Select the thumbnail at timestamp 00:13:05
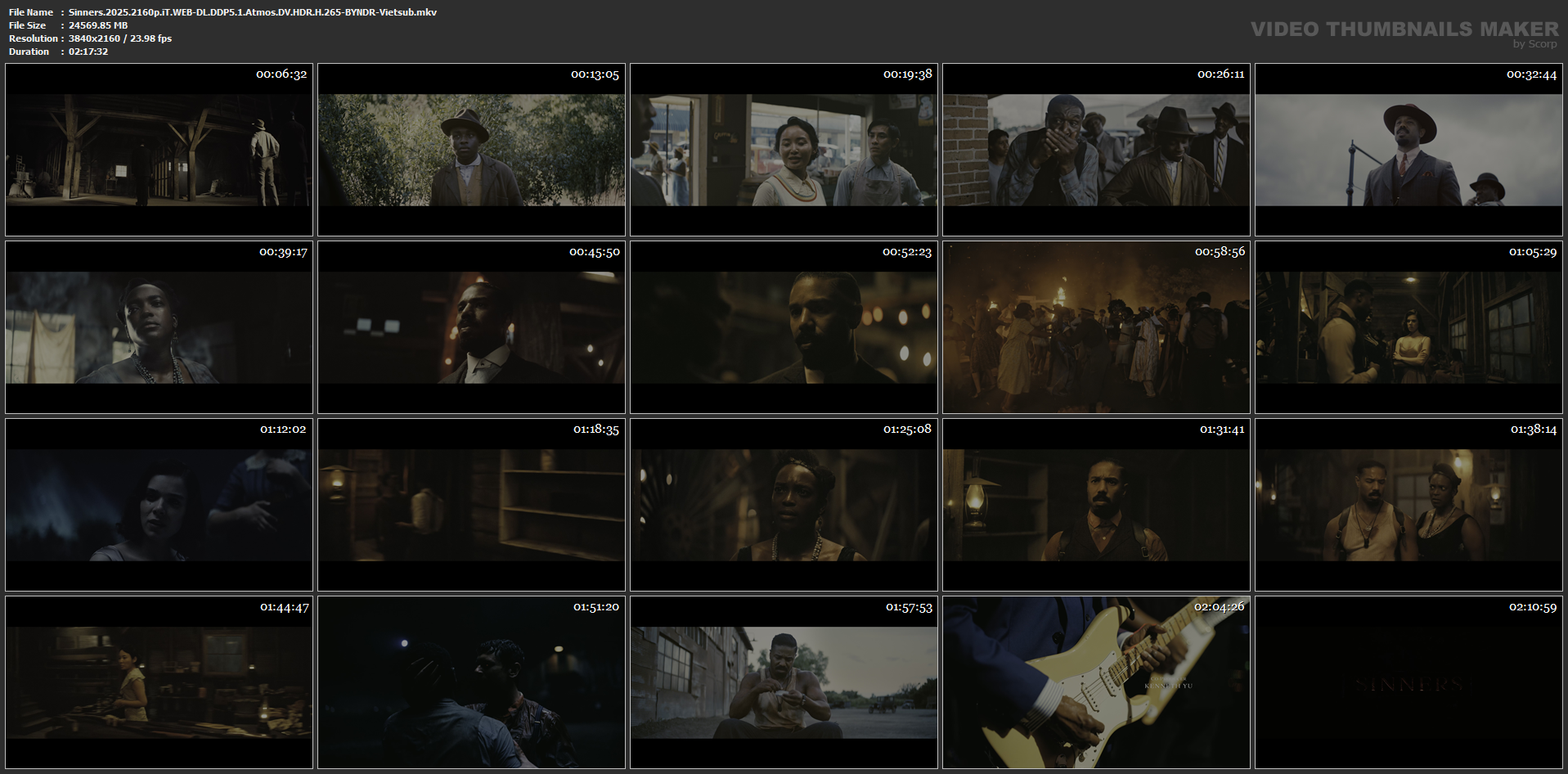The height and width of the screenshot is (774, 1568). point(471,150)
